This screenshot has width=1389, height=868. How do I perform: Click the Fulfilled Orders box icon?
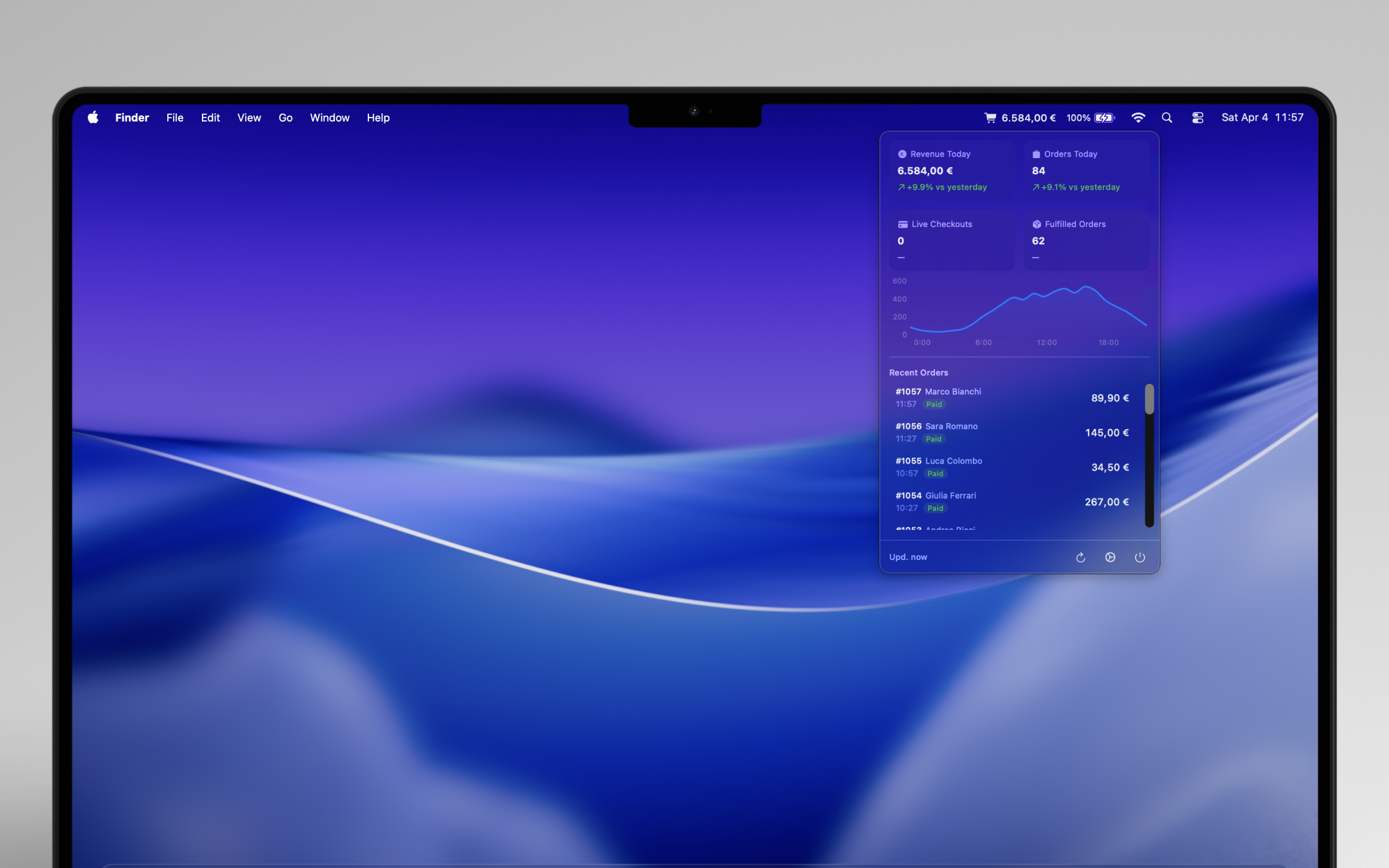click(x=1037, y=224)
